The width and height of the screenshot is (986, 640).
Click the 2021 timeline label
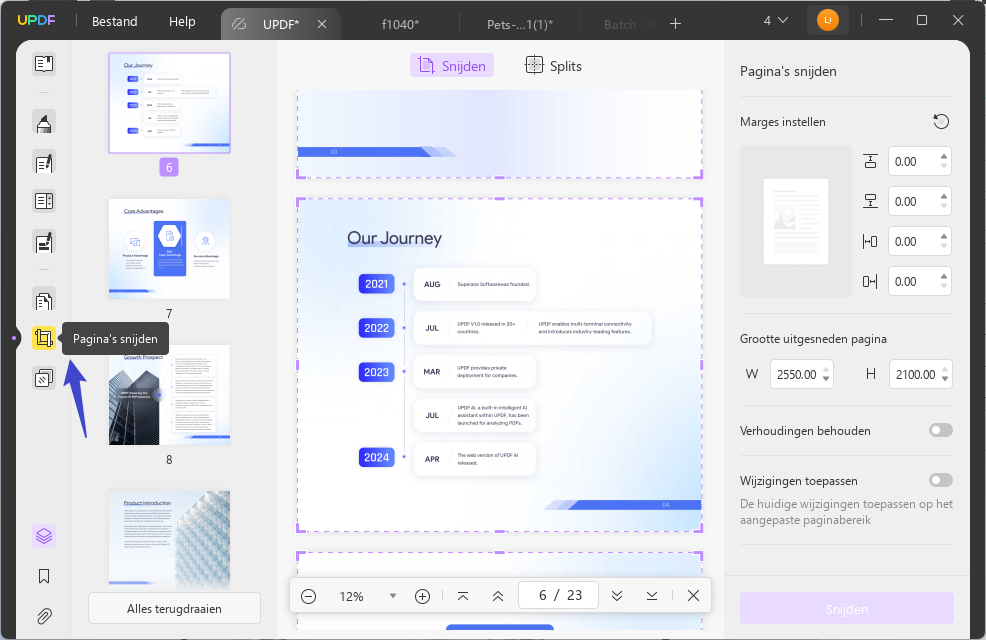(x=376, y=284)
